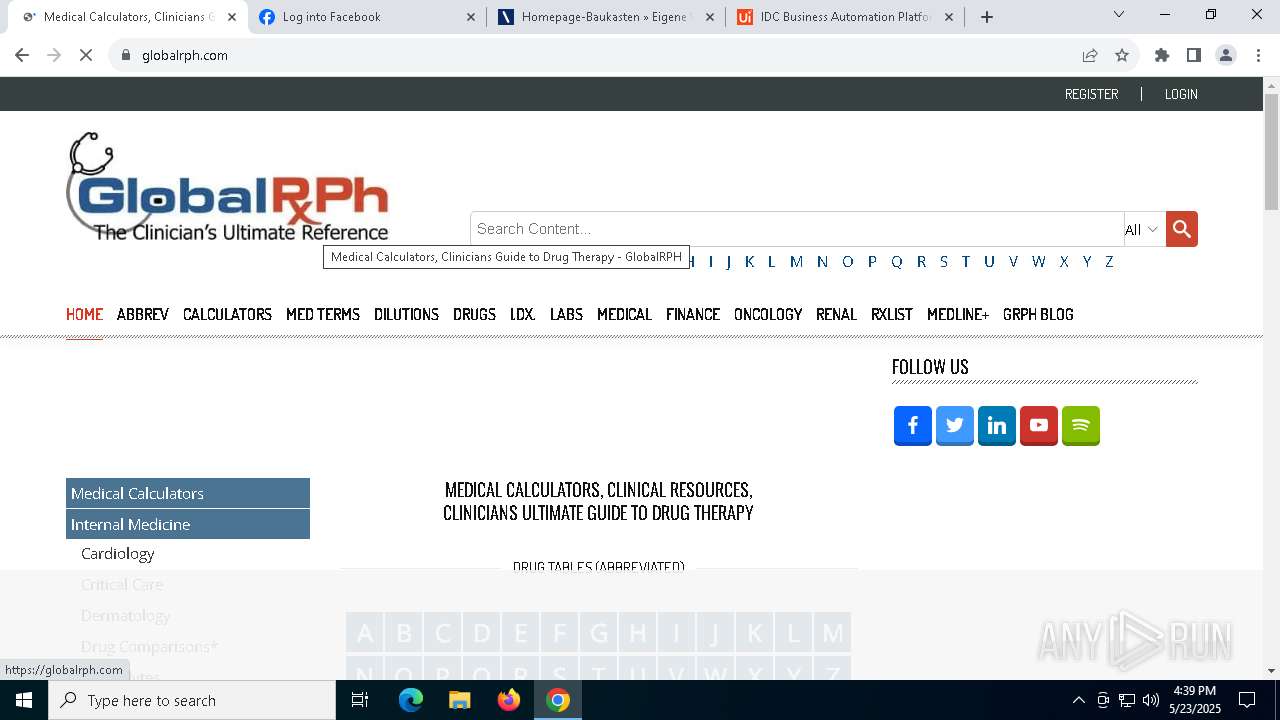Open MED TERMS menu item
1280x720 pixels.
[x=323, y=314]
